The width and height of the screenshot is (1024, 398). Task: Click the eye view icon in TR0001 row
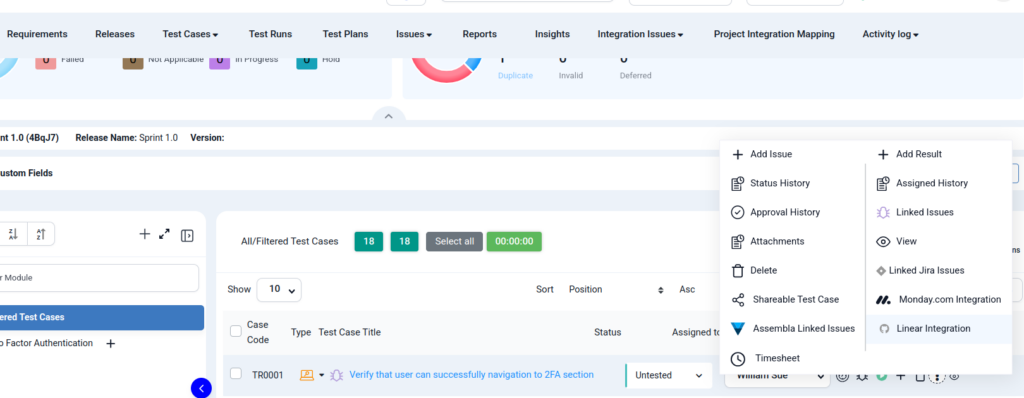pos(954,376)
